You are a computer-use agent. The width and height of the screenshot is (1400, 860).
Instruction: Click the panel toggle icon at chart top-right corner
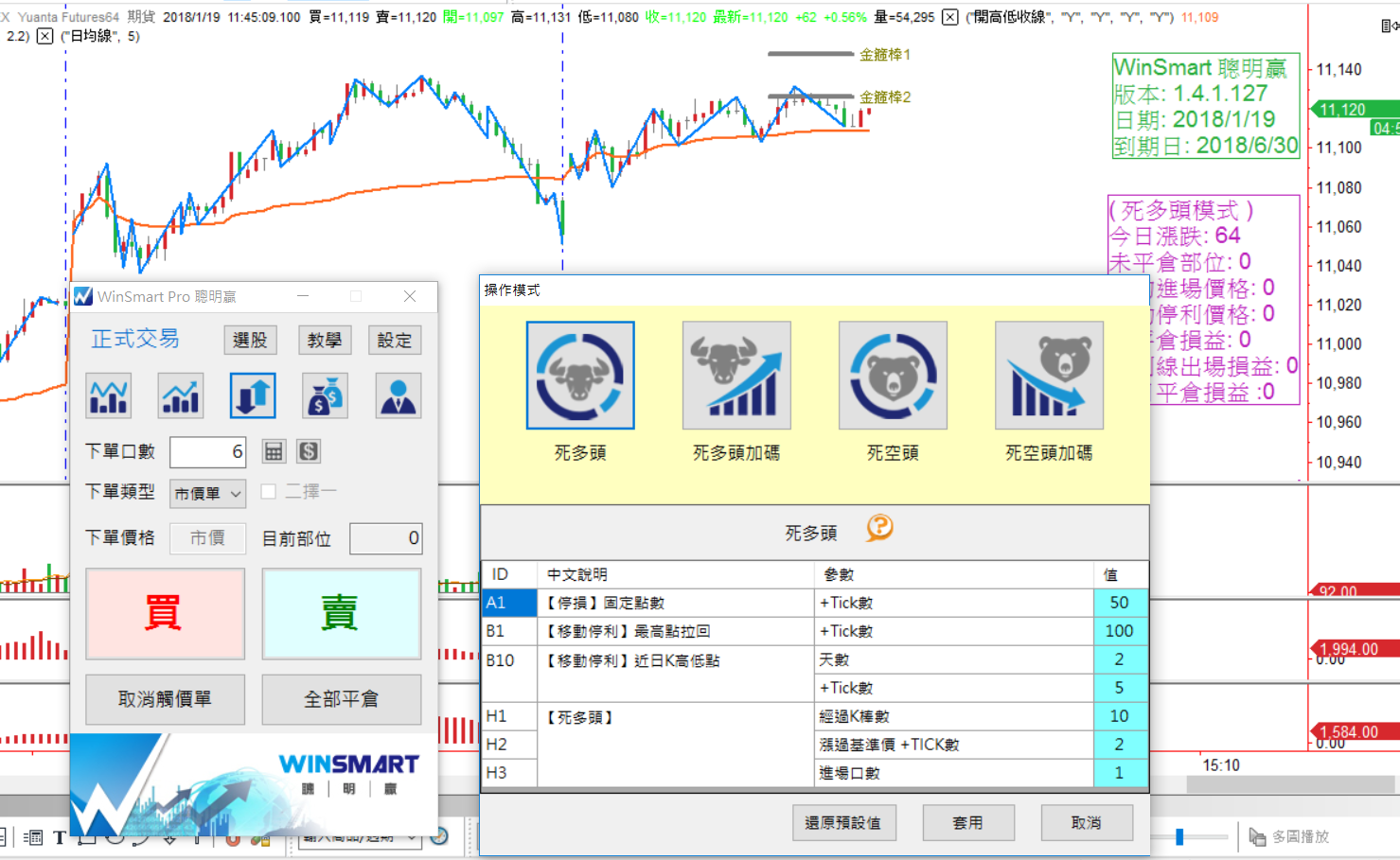pyautogui.click(x=1390, y=26)
